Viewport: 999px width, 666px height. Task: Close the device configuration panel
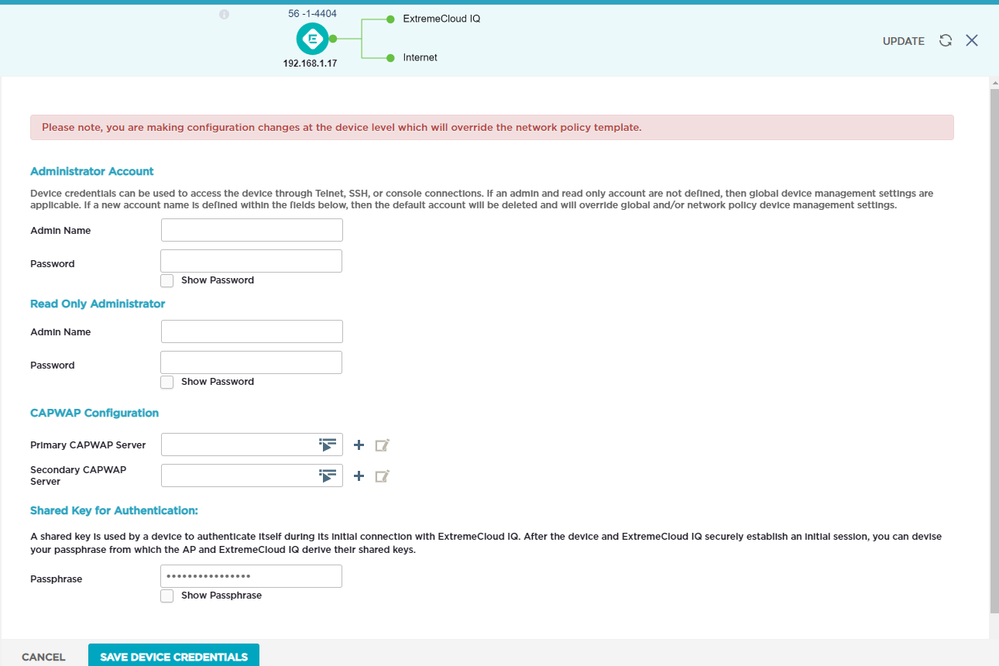coord(972,41)
